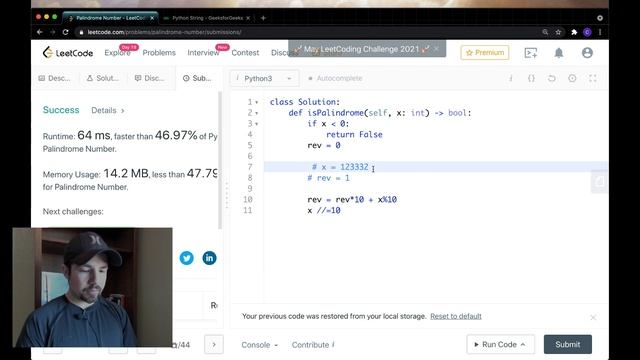Viewport: 640px width, 360px height.
Task: Open Chrome three-dot menu
Action: 600,32
